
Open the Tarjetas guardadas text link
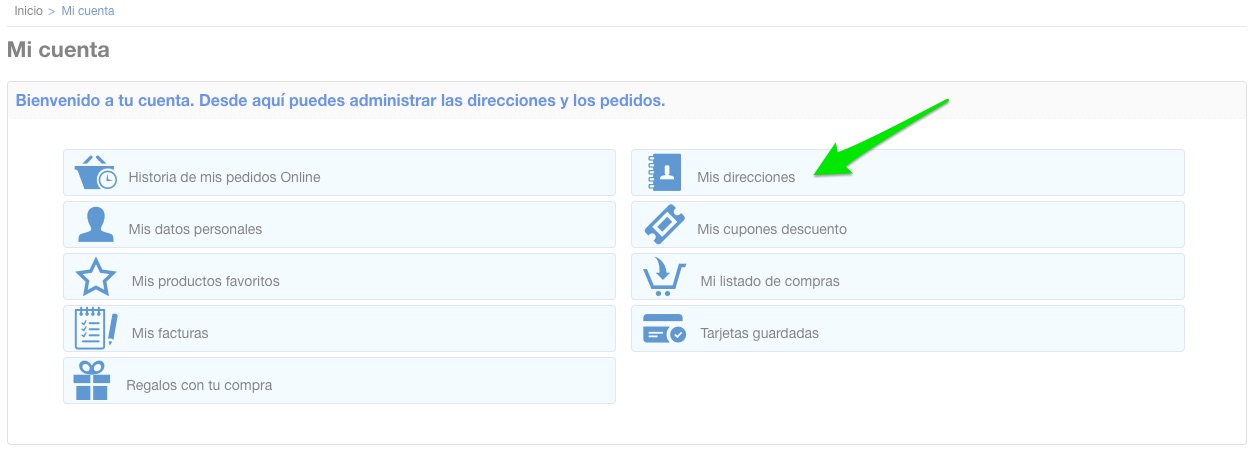[759, 333]
